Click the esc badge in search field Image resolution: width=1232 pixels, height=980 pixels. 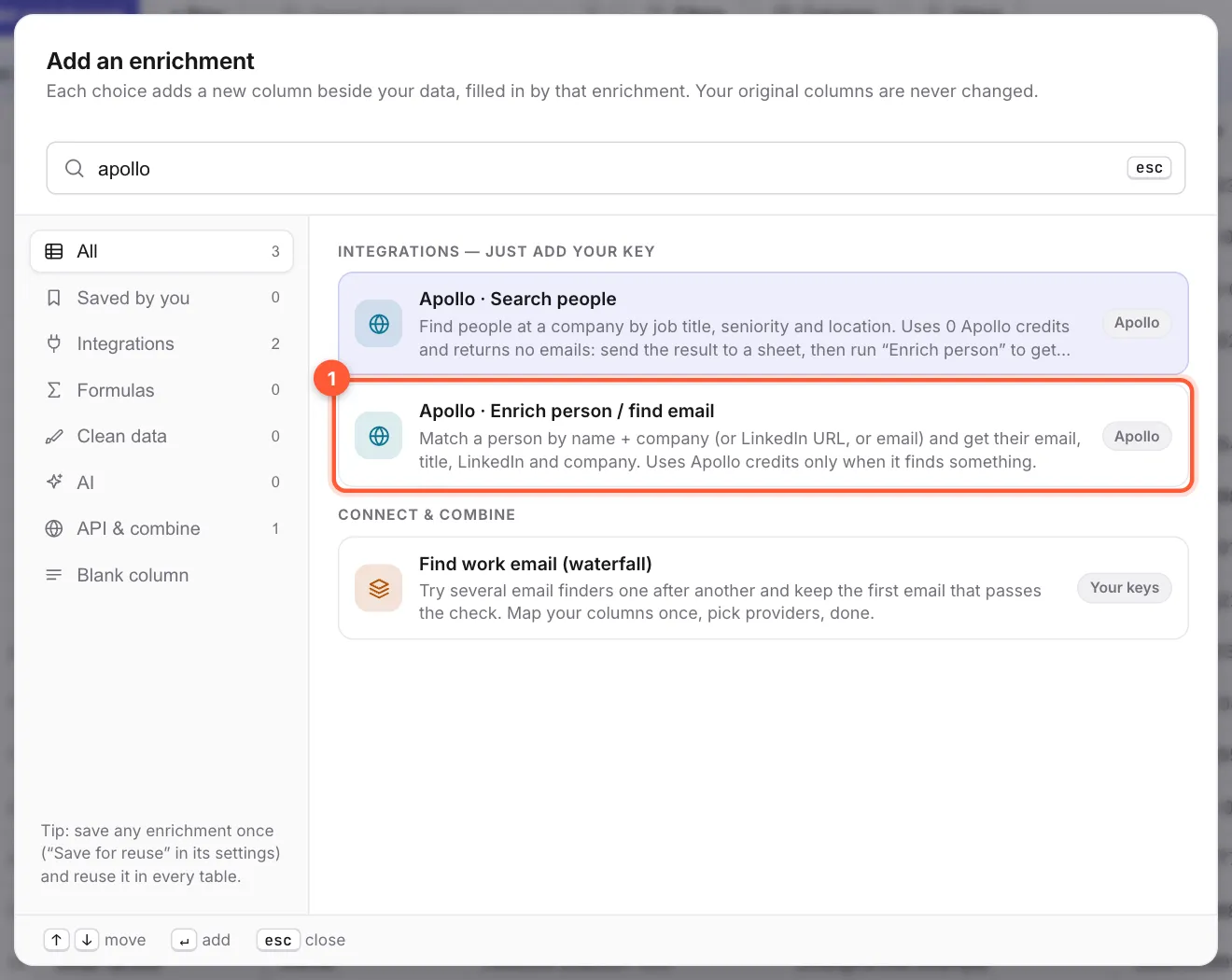pos(1149,168)
